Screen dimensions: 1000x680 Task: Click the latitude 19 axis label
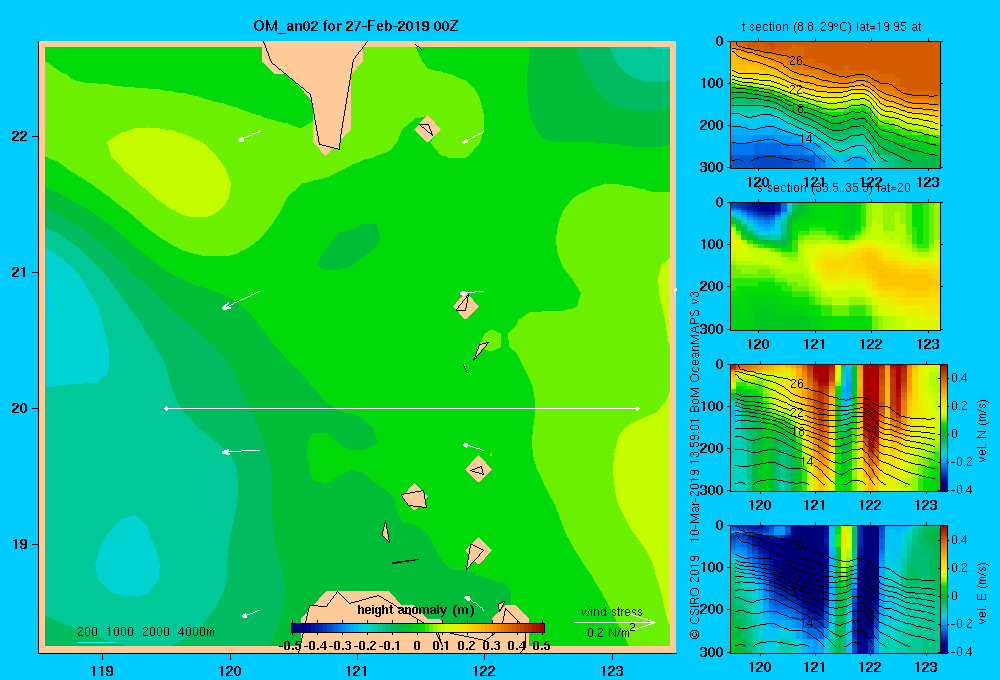point(20,544)
